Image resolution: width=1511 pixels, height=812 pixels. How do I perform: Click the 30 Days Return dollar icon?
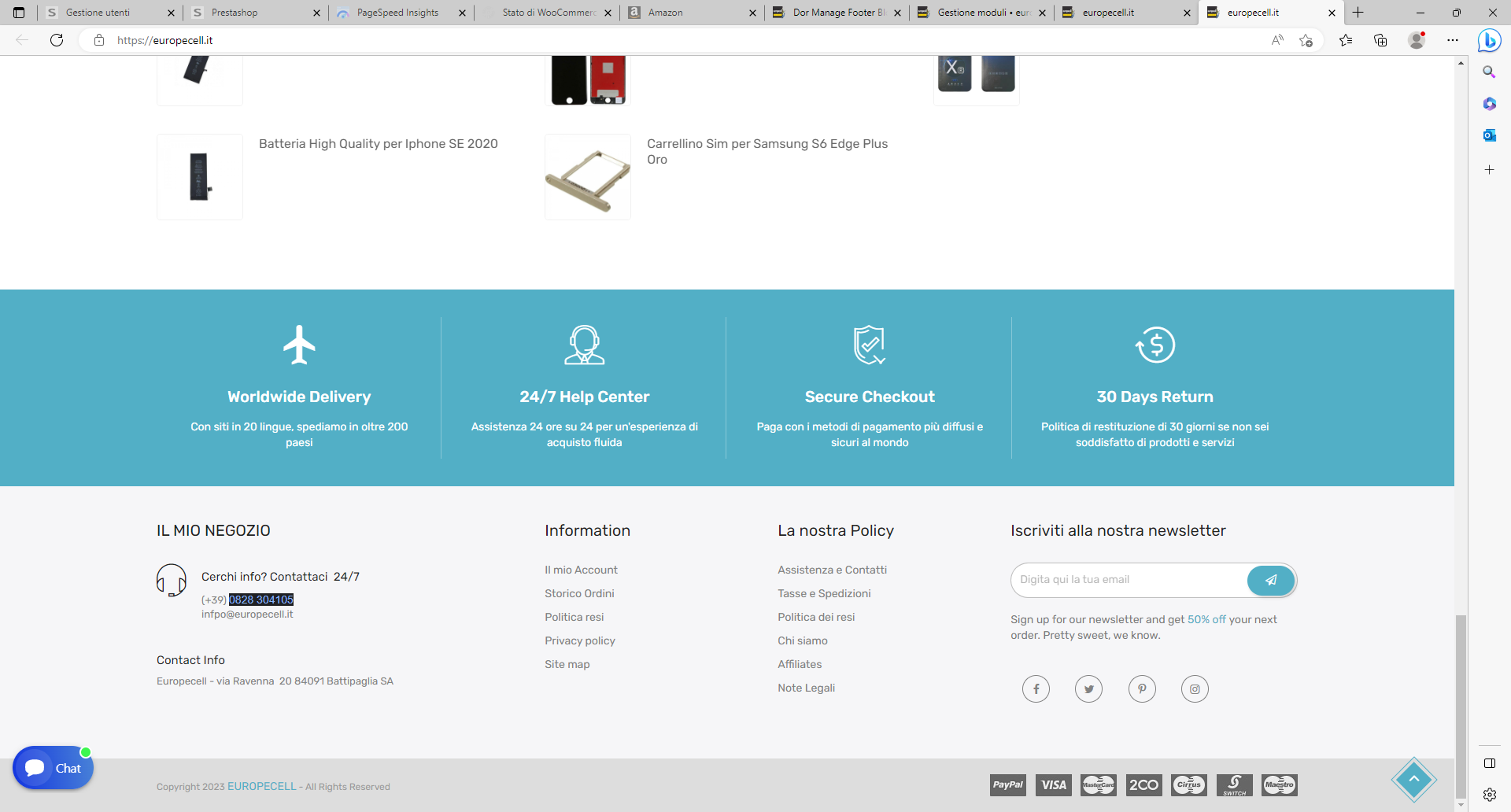1155,345
